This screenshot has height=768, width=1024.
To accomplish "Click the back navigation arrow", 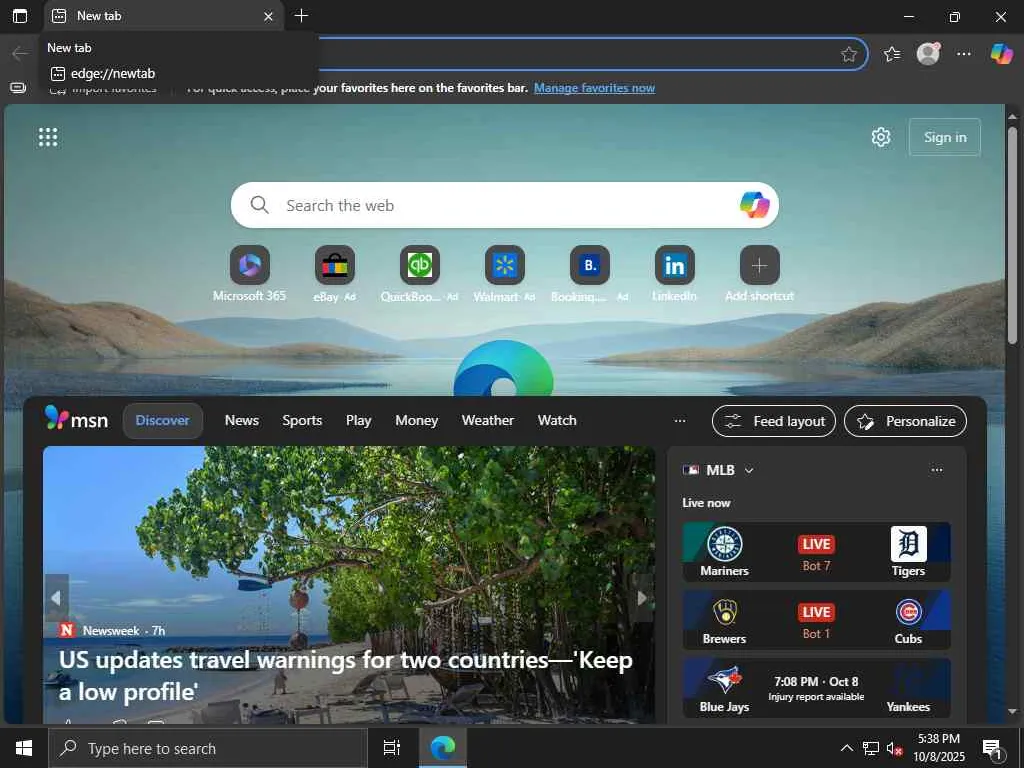I will pos(20,54).
